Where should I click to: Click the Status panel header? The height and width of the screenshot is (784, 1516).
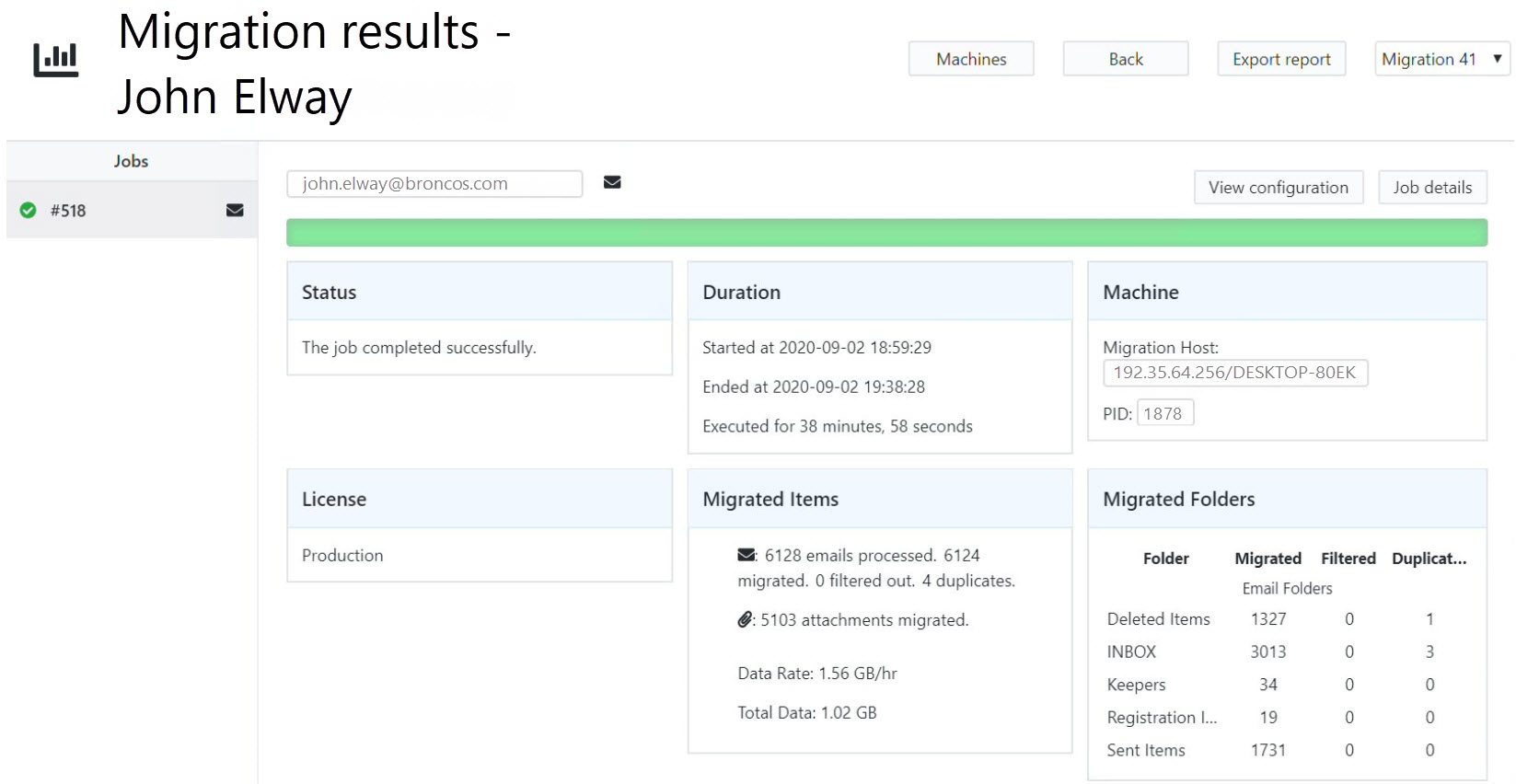(480, 292)
